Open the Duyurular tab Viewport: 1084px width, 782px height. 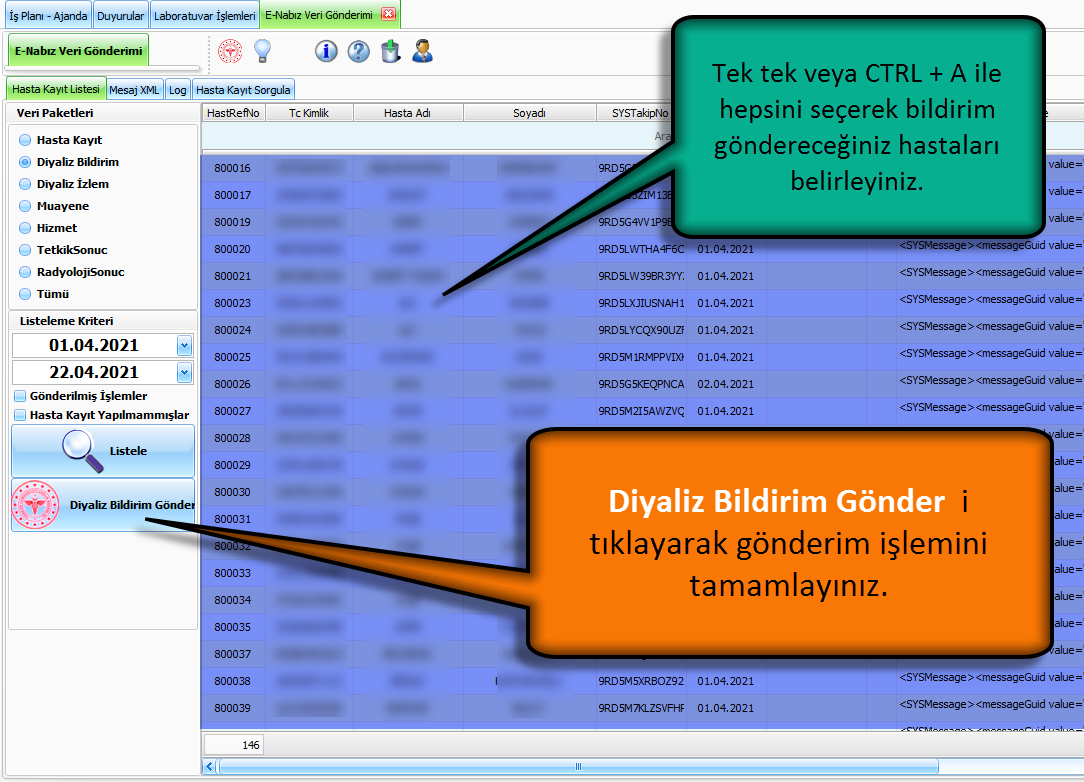[120, 15]
